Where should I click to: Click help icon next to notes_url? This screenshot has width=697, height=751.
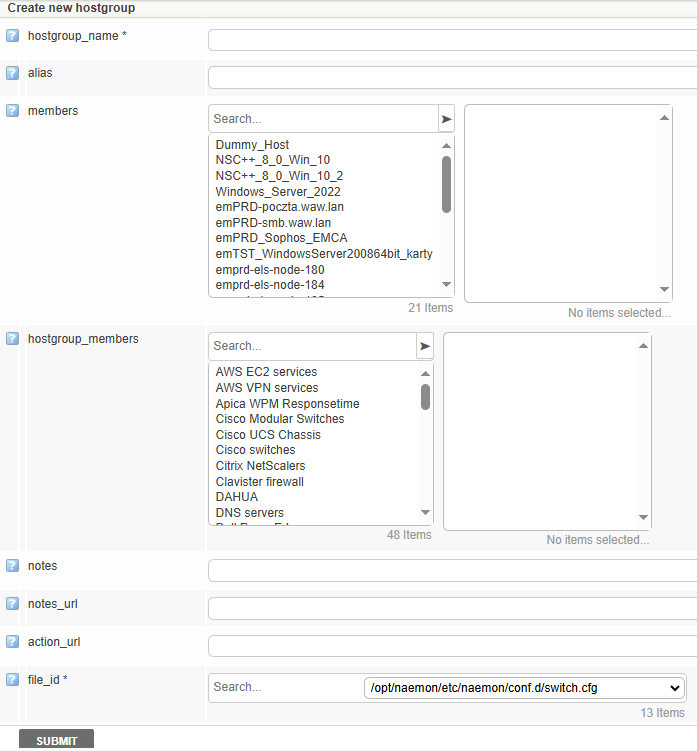(12, 604)
